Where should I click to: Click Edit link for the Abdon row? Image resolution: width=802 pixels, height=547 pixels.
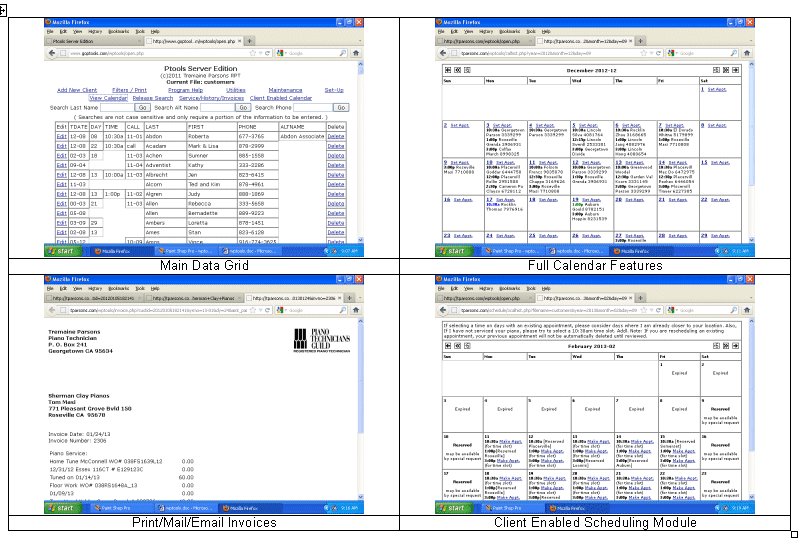60,138
